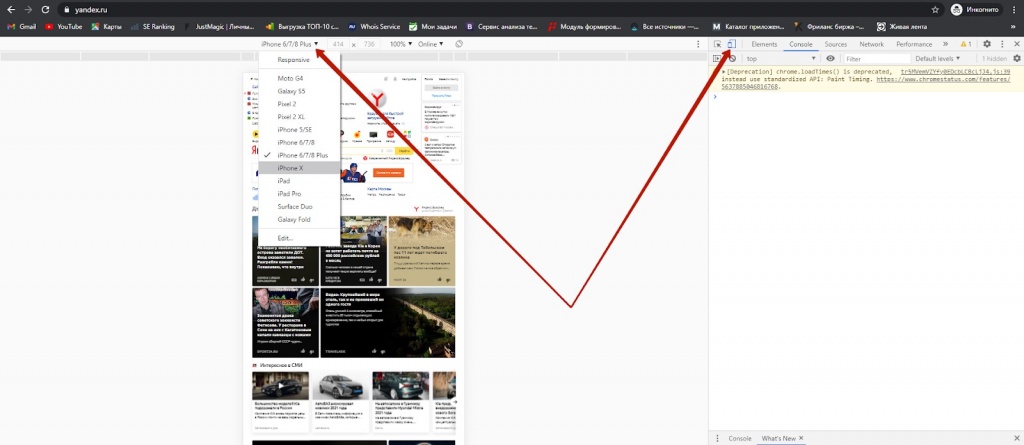Show the console sidebar icon
1024x445 pixels.
pos(717,59)
